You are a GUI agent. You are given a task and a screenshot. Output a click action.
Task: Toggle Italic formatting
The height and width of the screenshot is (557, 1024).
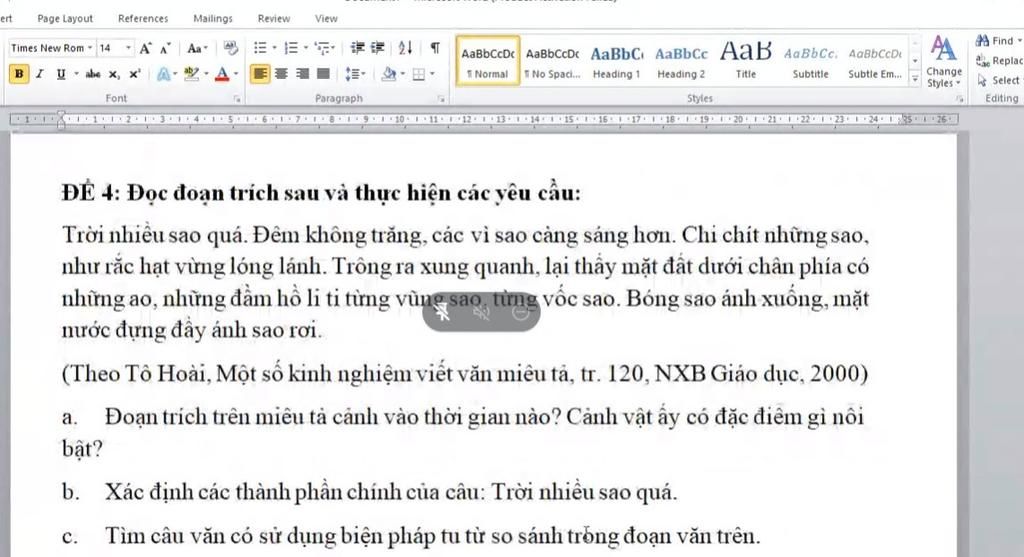[40, 74]
